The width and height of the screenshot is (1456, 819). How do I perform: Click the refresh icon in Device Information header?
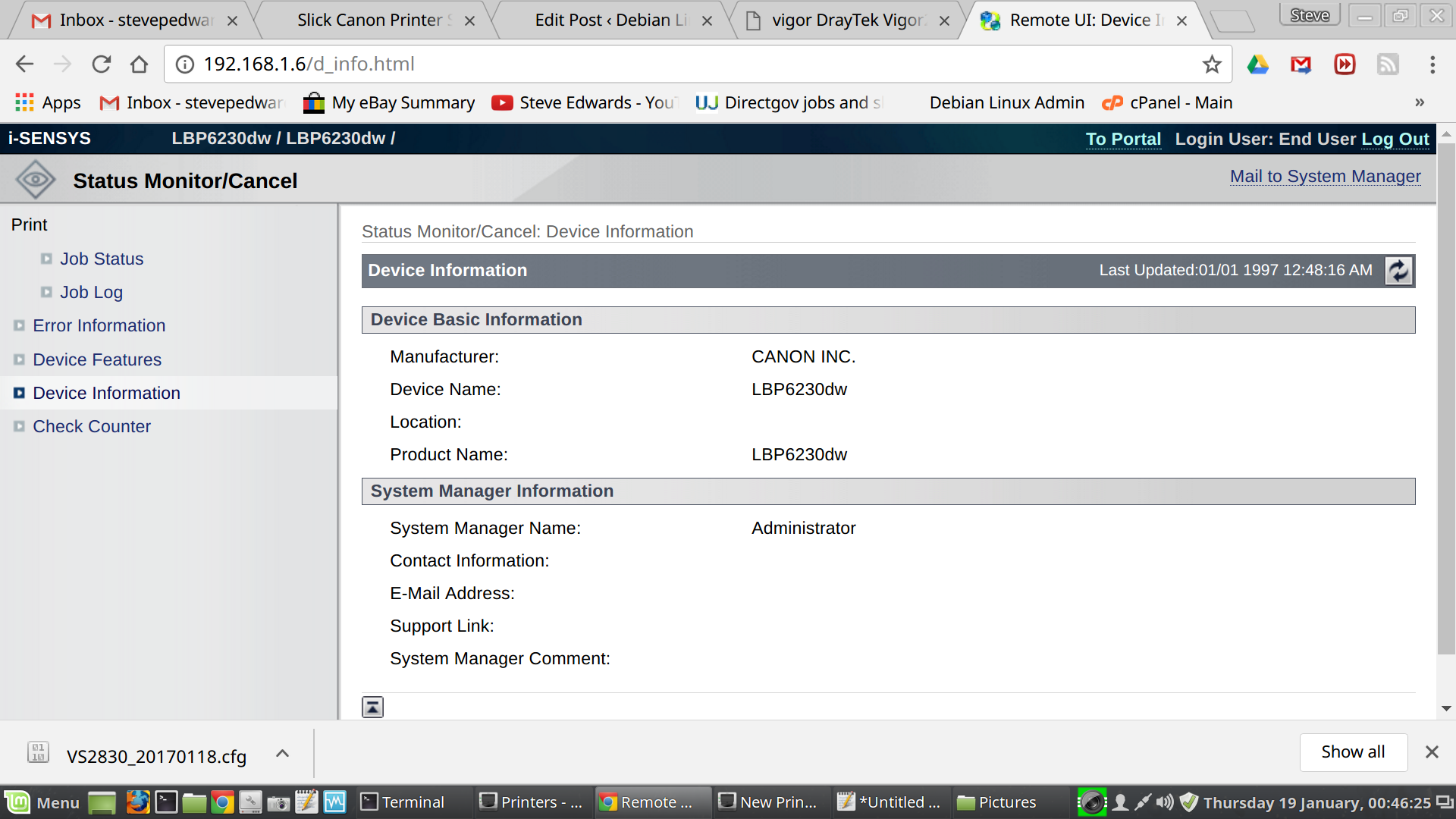pos(1398,271)
